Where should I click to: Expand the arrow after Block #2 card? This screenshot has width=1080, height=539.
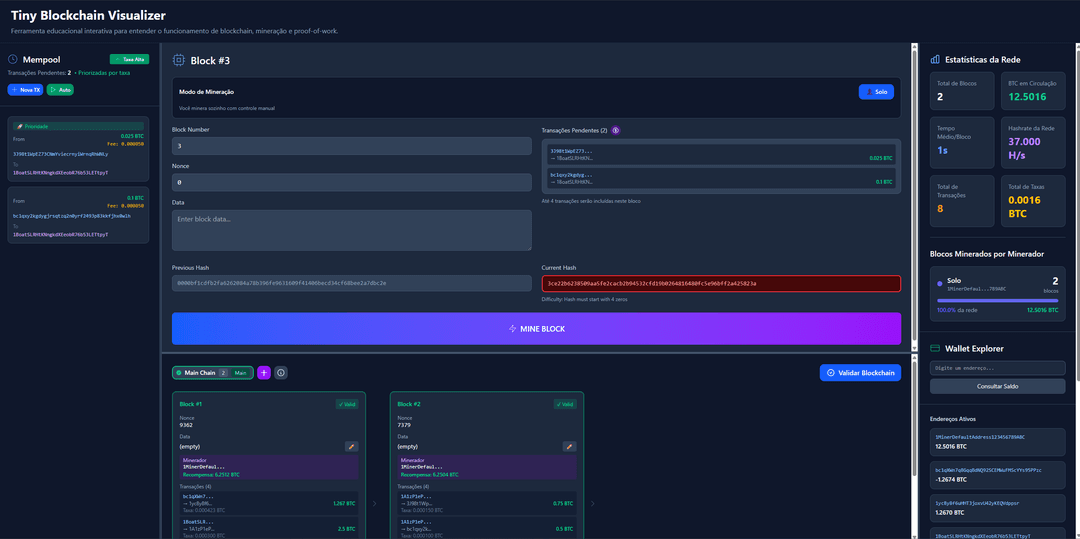pos(593,503)
